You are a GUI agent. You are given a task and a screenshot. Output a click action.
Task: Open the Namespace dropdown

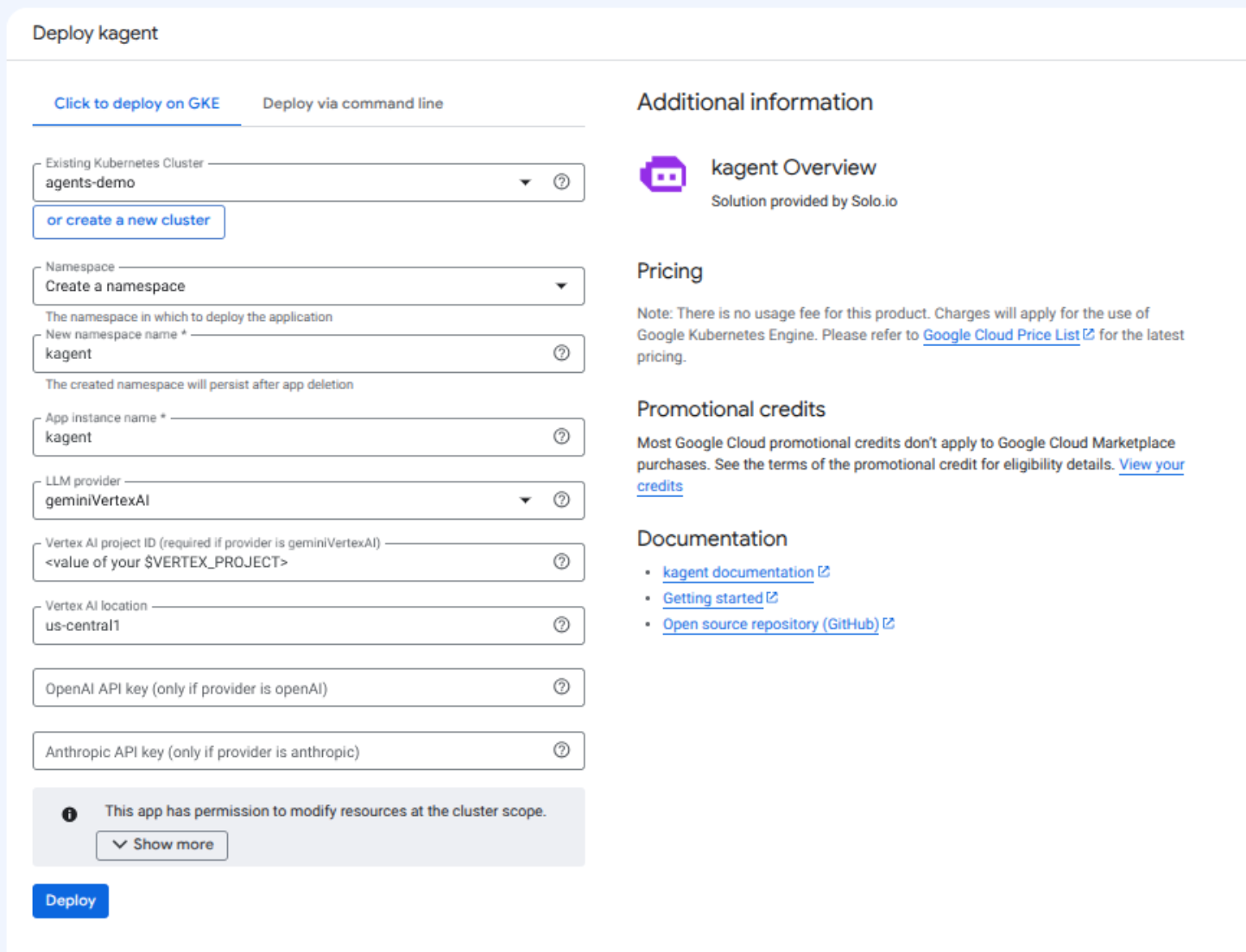coord(308,287)
